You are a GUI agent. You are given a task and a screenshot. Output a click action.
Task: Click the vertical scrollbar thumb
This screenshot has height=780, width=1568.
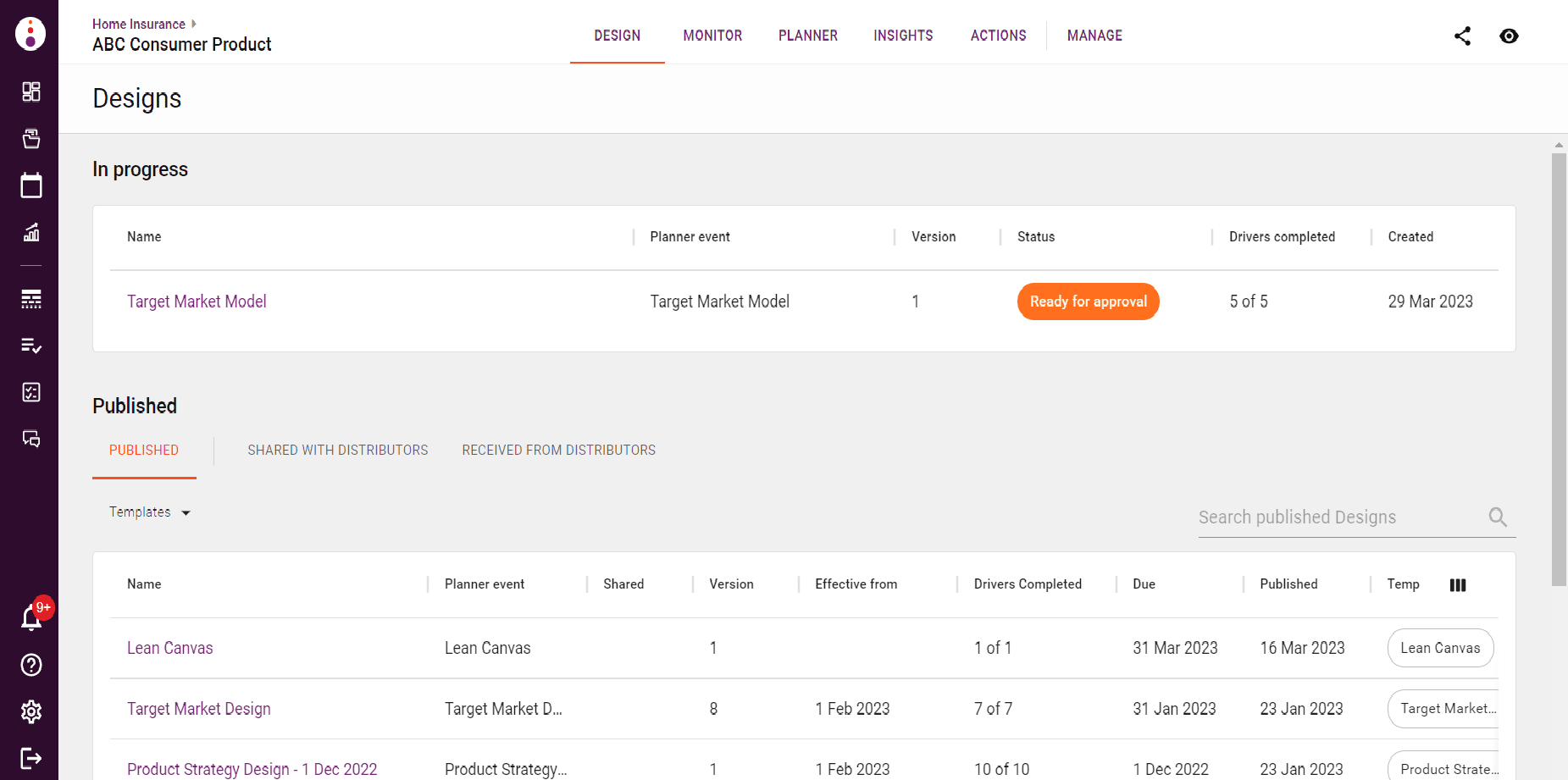[1559, 368]
